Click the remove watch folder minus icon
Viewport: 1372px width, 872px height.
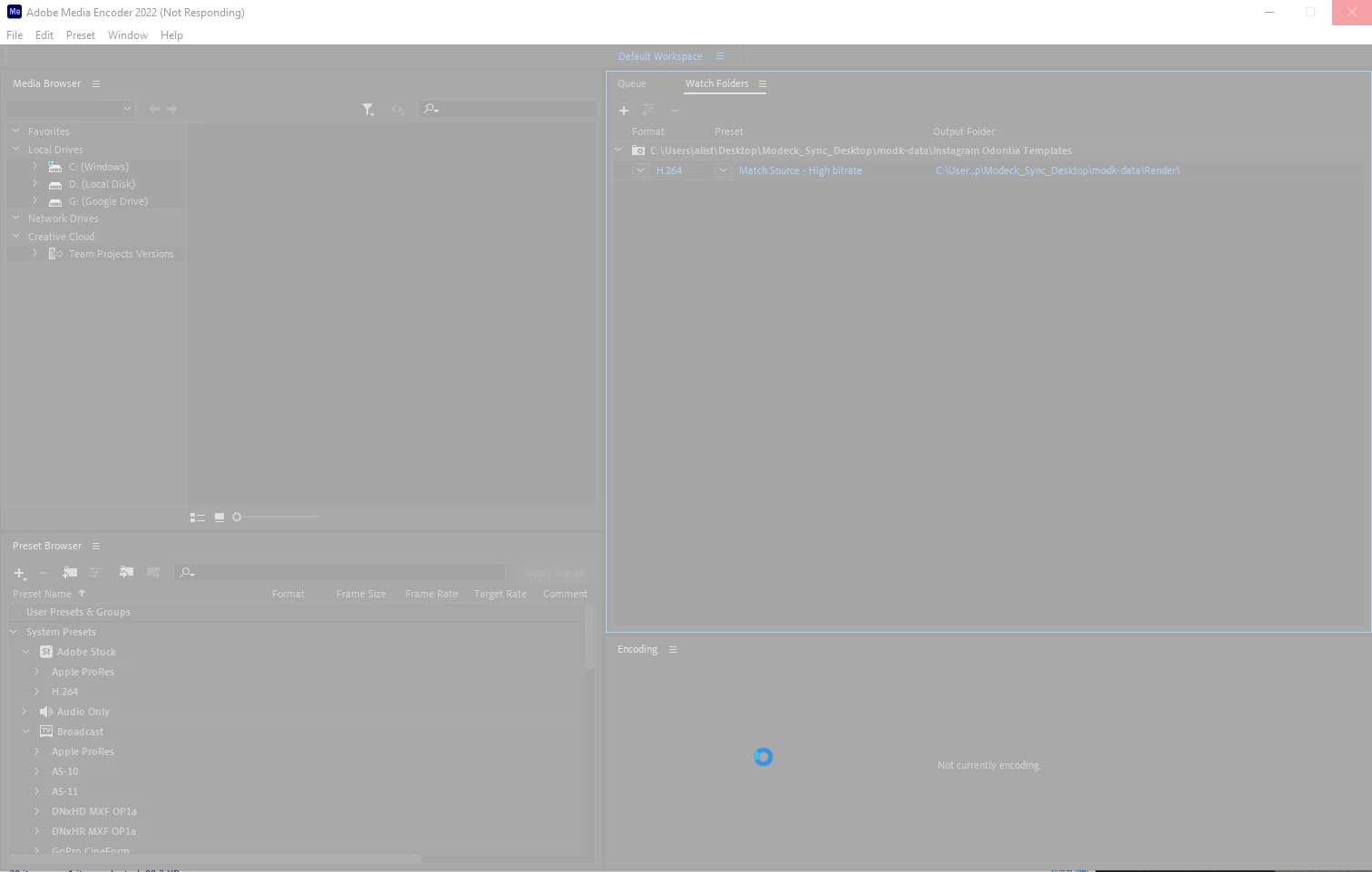pyautogui.click(x=675, y=111)
